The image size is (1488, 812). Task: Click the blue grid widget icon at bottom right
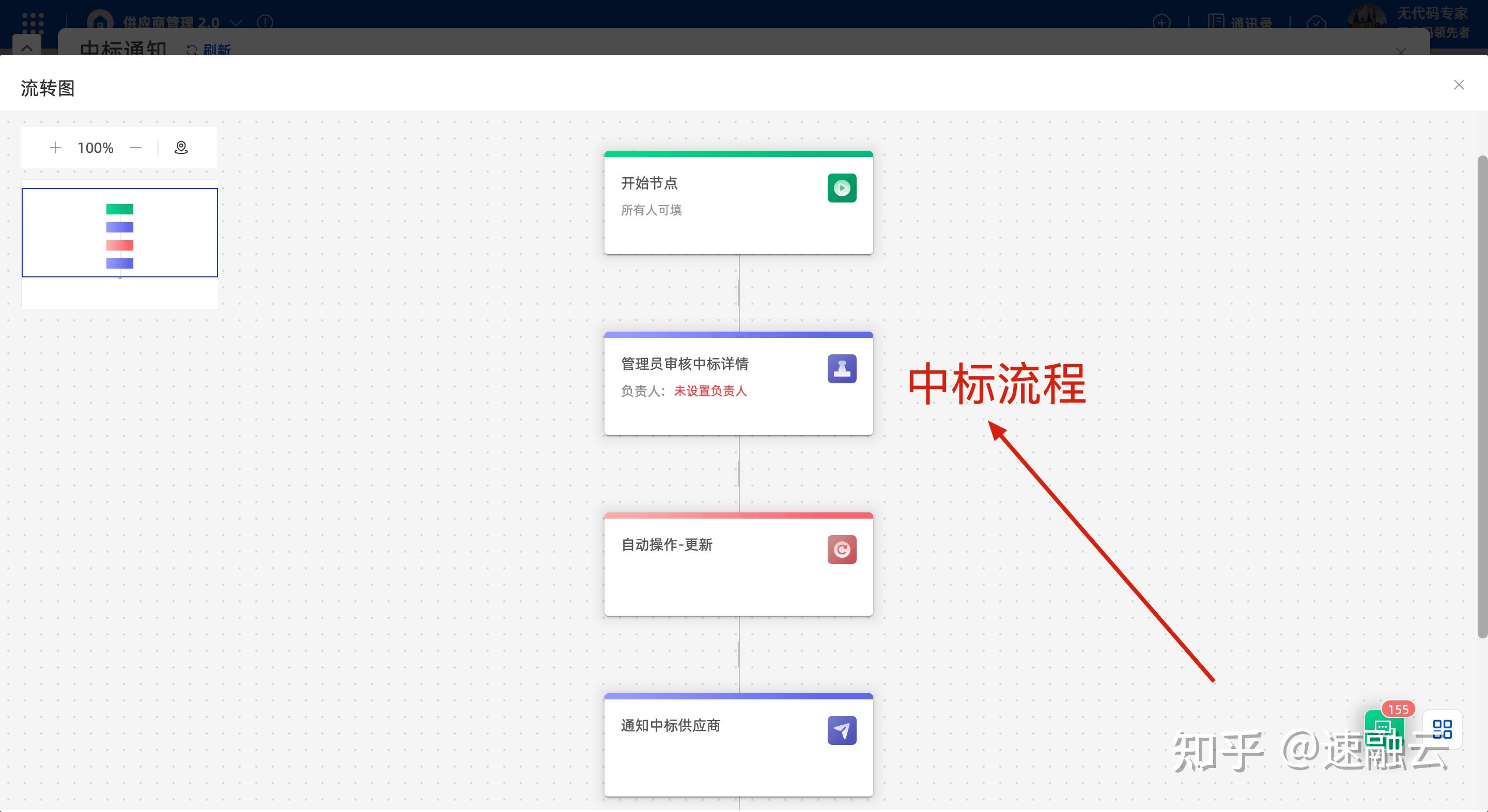point(1442,729)
